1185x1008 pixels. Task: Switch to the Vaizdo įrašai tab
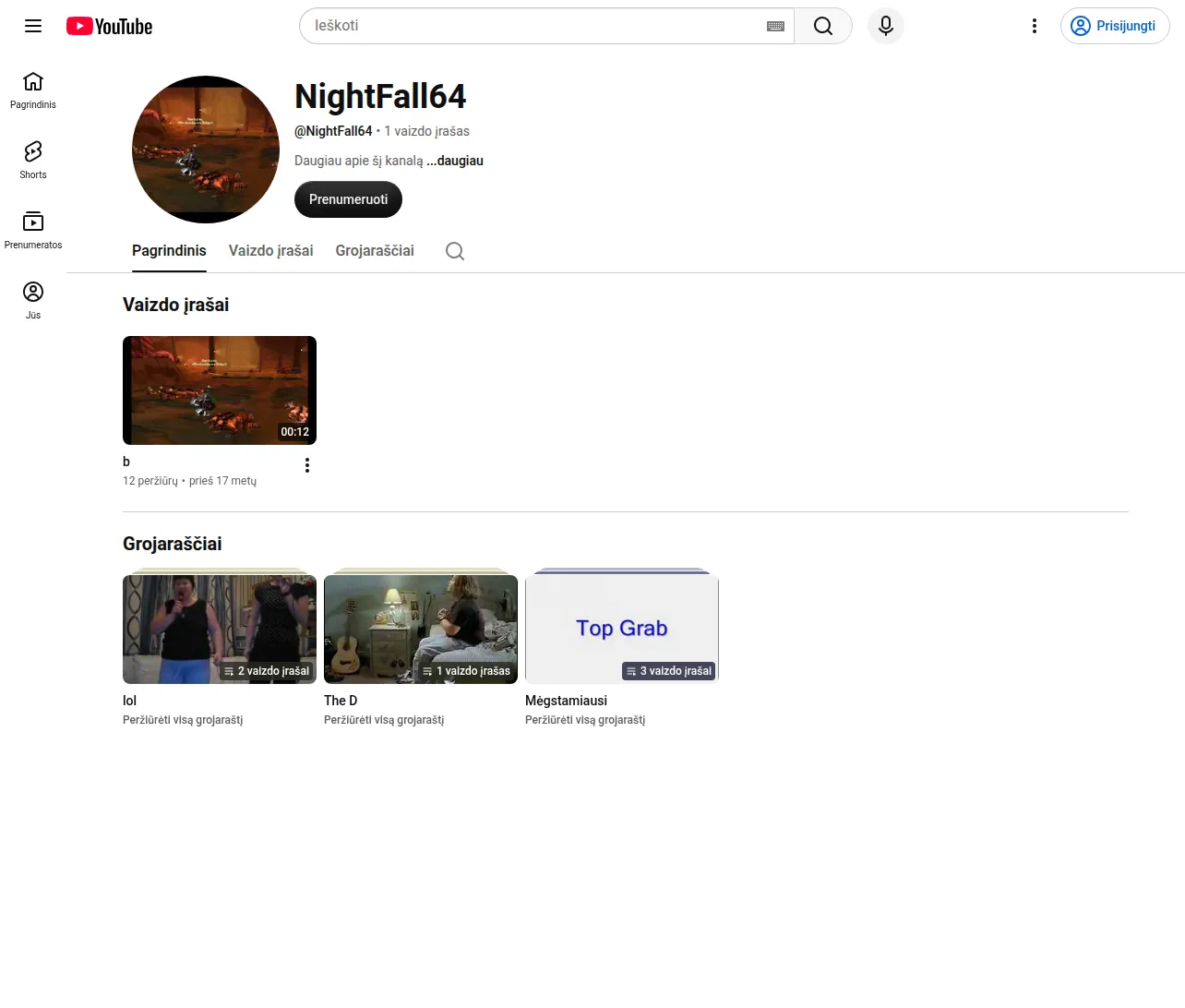270,251
